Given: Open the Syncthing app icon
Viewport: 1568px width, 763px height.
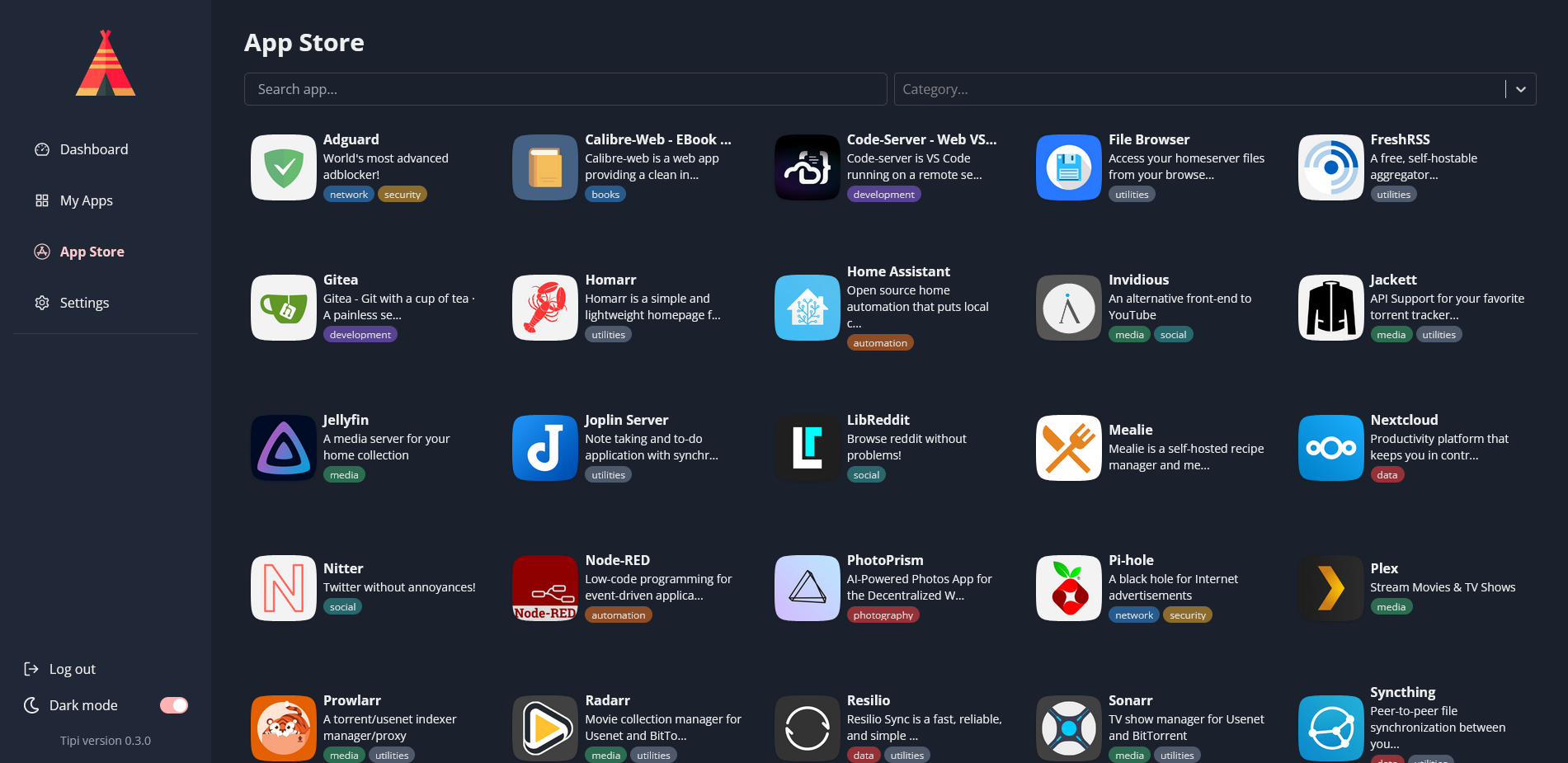Looking at the screenshot, I should coord(1331,728).
